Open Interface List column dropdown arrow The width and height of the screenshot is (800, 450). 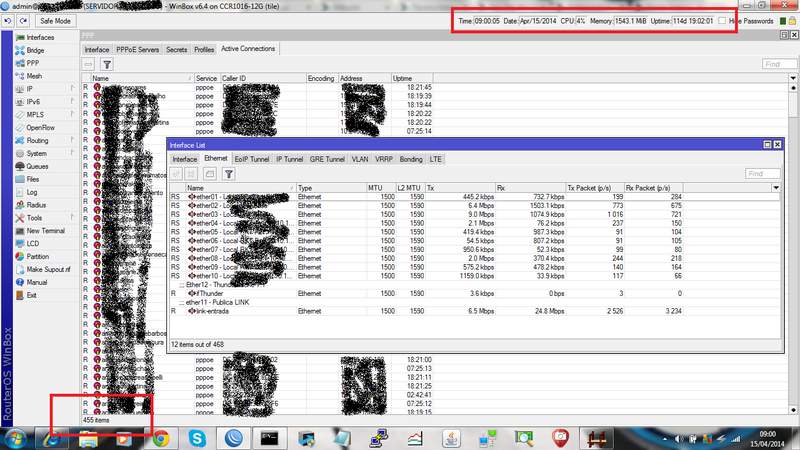point(776,188)
